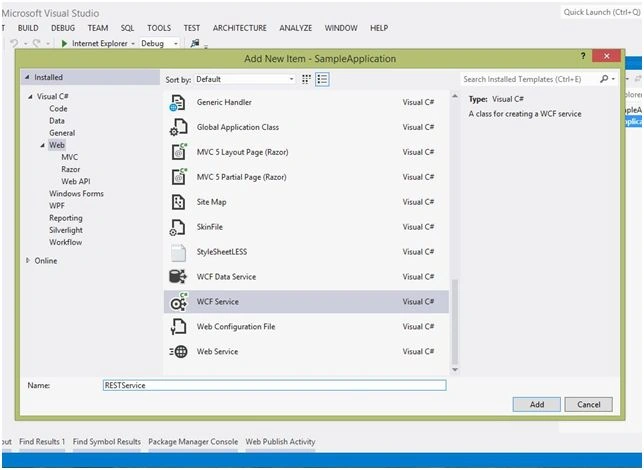The image size is (644, 470).
Task: Switch to Find Results 1 tab
Action: point(42,442)
